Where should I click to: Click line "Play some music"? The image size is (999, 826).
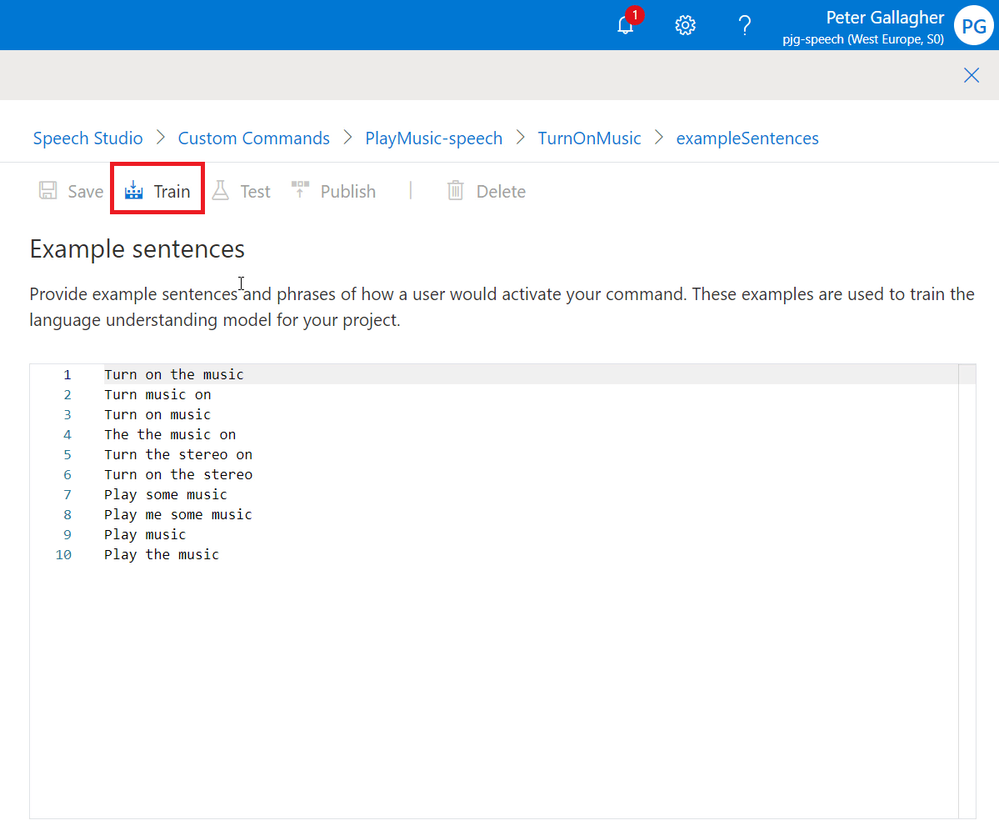pyautogui.click(x=166, y=495)
